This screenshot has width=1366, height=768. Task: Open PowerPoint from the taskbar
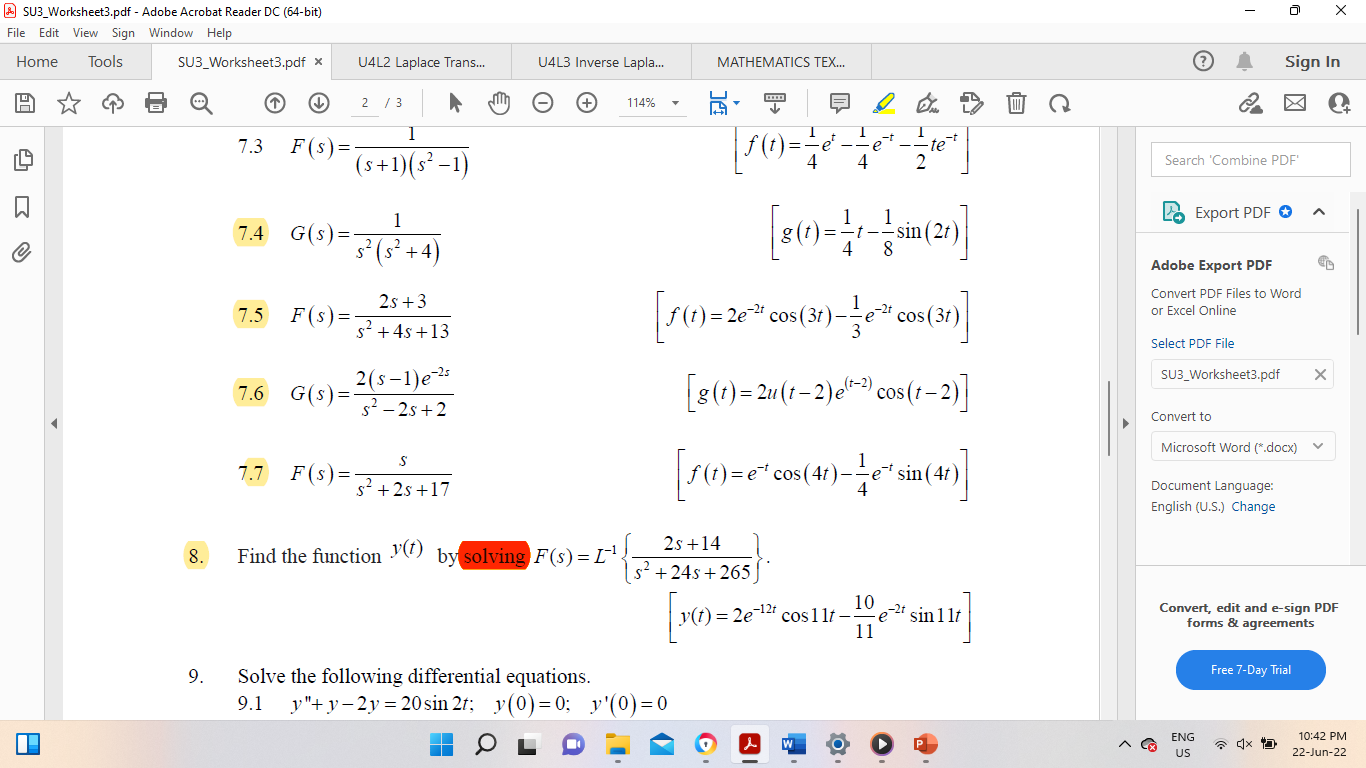tap(924, 744)
